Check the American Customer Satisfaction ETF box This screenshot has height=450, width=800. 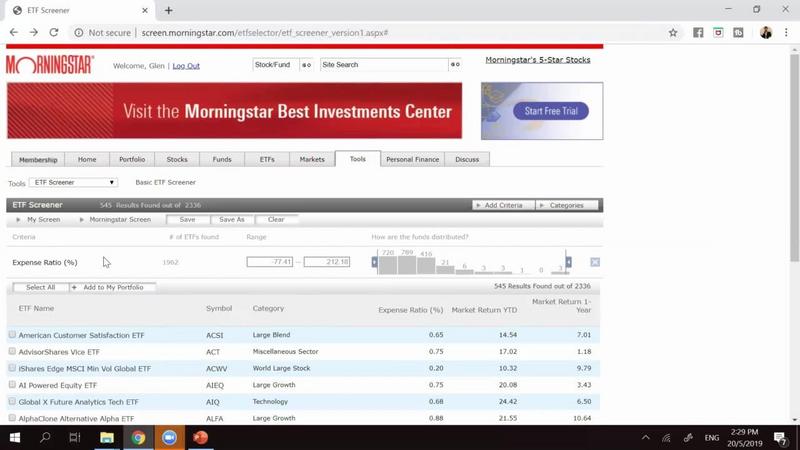[x=12, y=335]
